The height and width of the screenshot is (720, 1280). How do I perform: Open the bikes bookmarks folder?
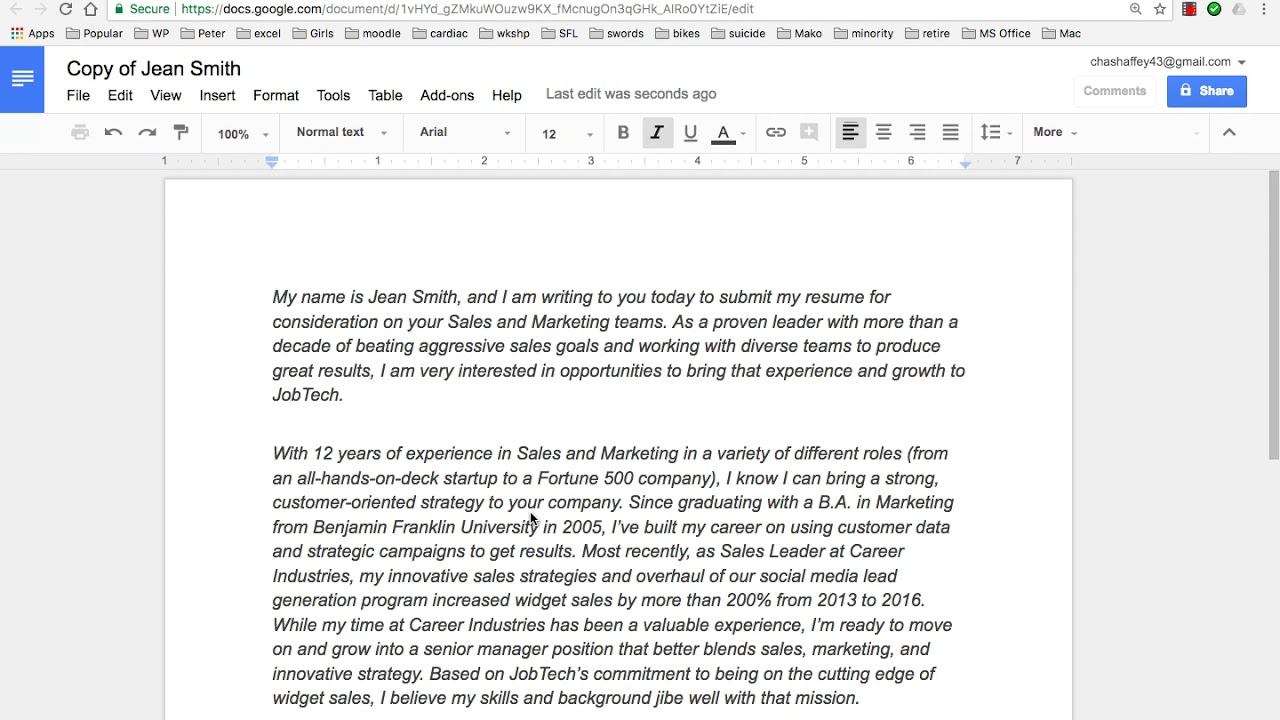click(x=678, y=33)
